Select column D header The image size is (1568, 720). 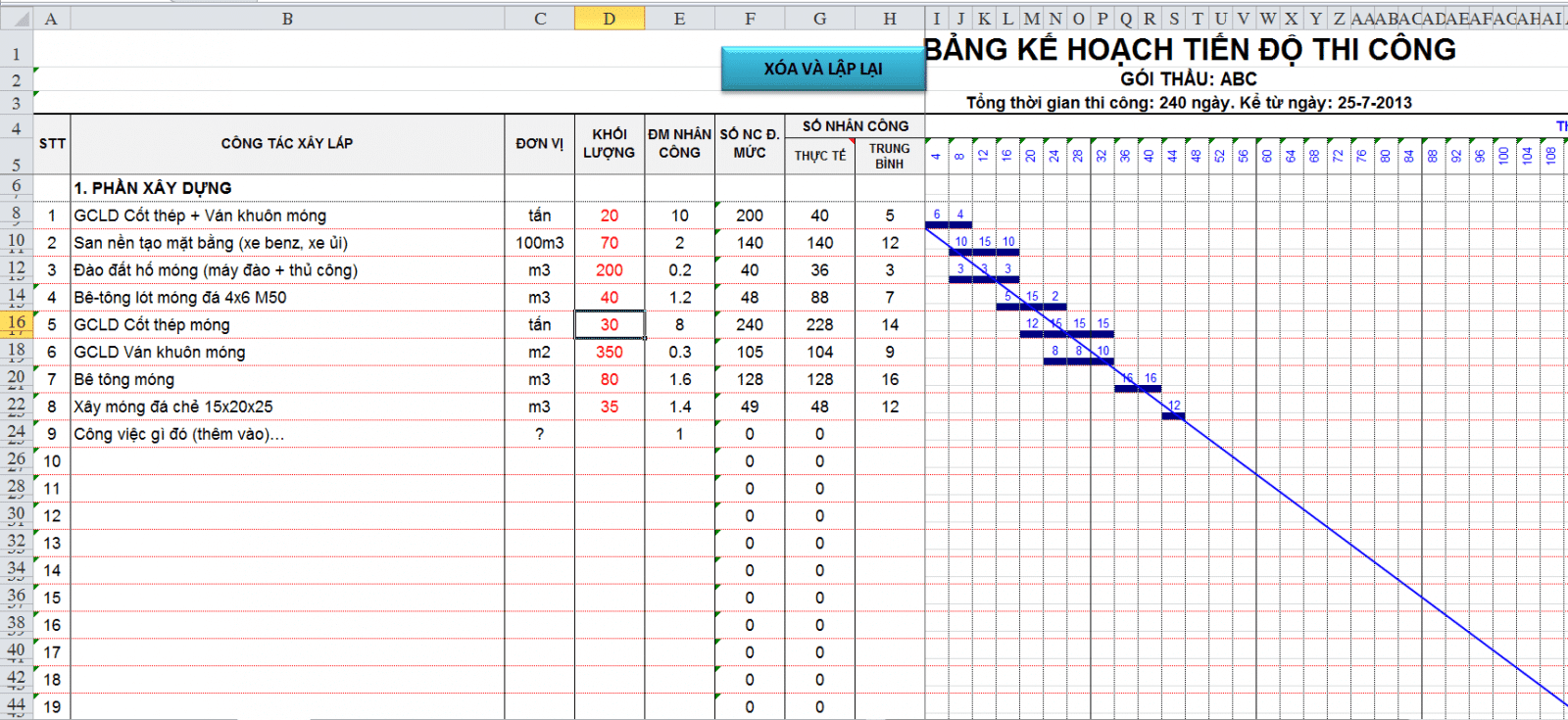coord(609,19)
